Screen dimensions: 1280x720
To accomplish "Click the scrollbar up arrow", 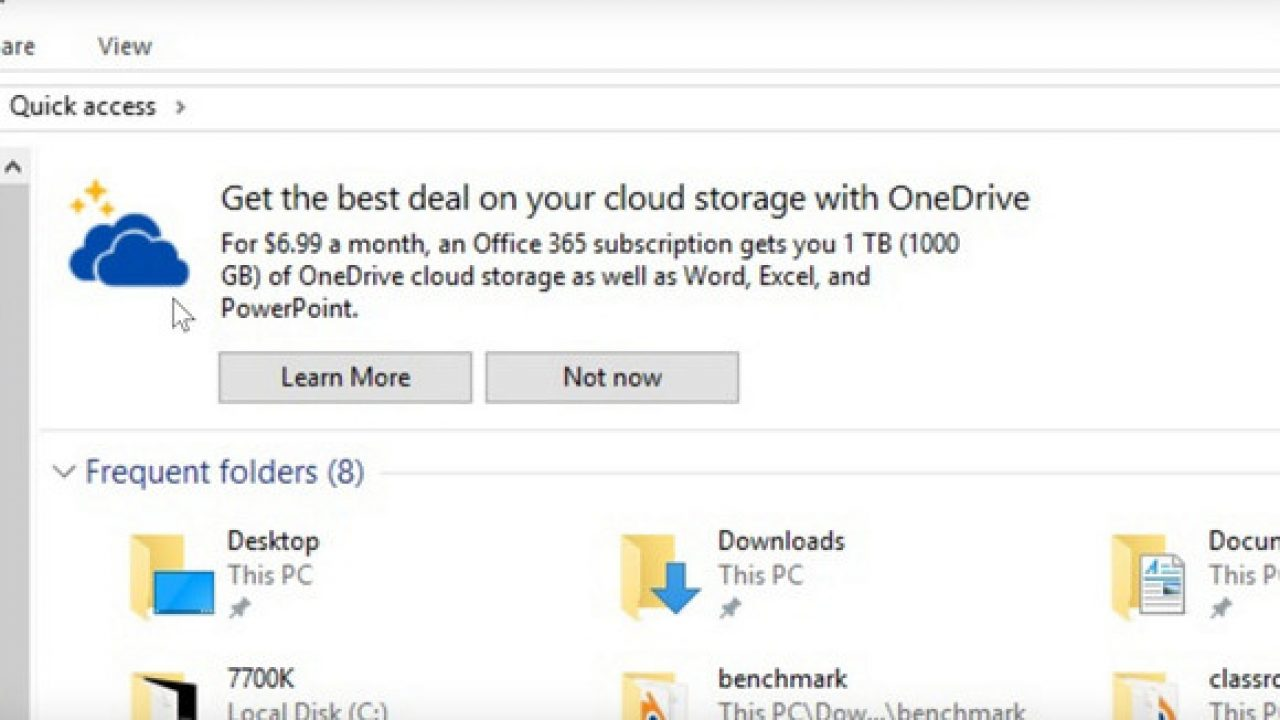I will pyautogui.click(x=13, y=167).
